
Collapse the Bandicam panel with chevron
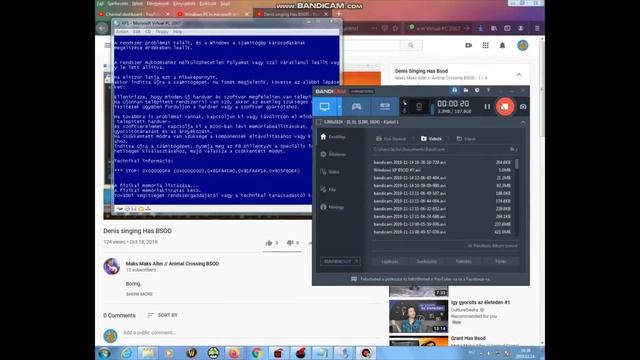pos(523,122)
